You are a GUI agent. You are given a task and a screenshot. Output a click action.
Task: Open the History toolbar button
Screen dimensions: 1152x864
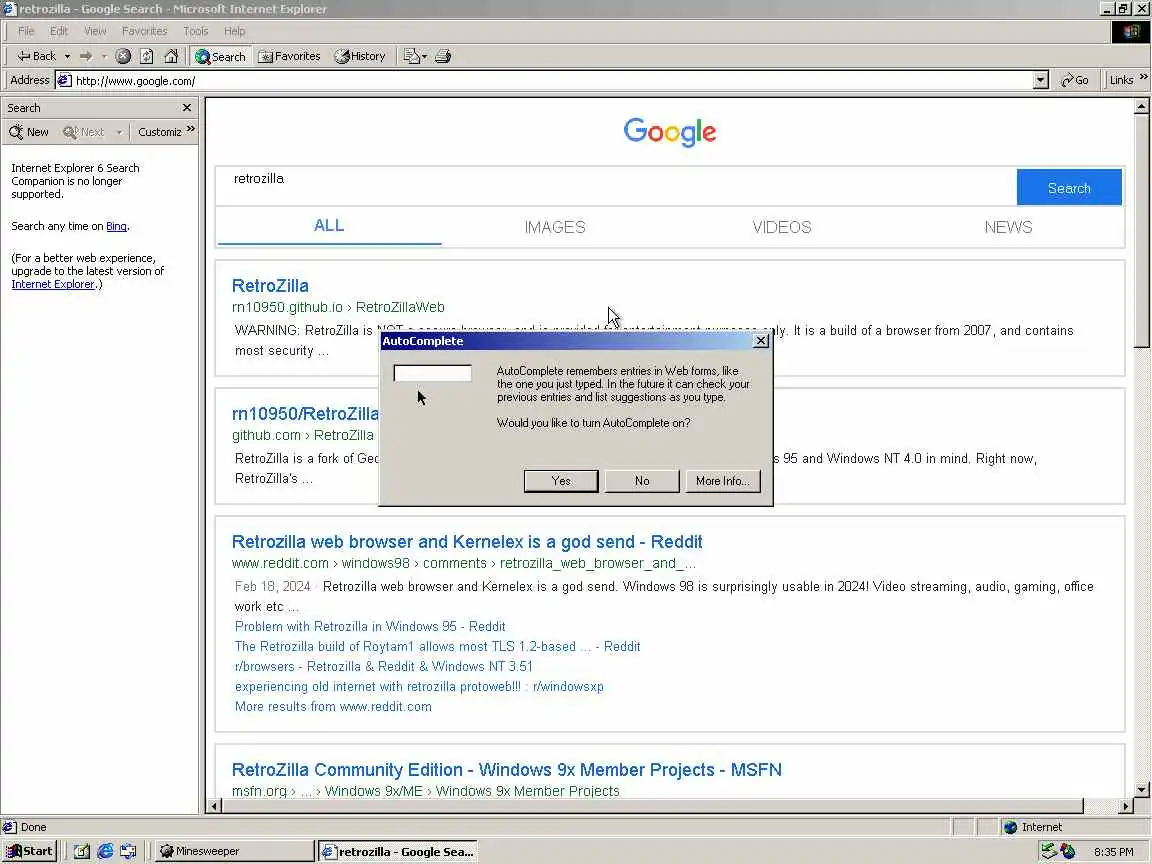[x=360, y=56]
